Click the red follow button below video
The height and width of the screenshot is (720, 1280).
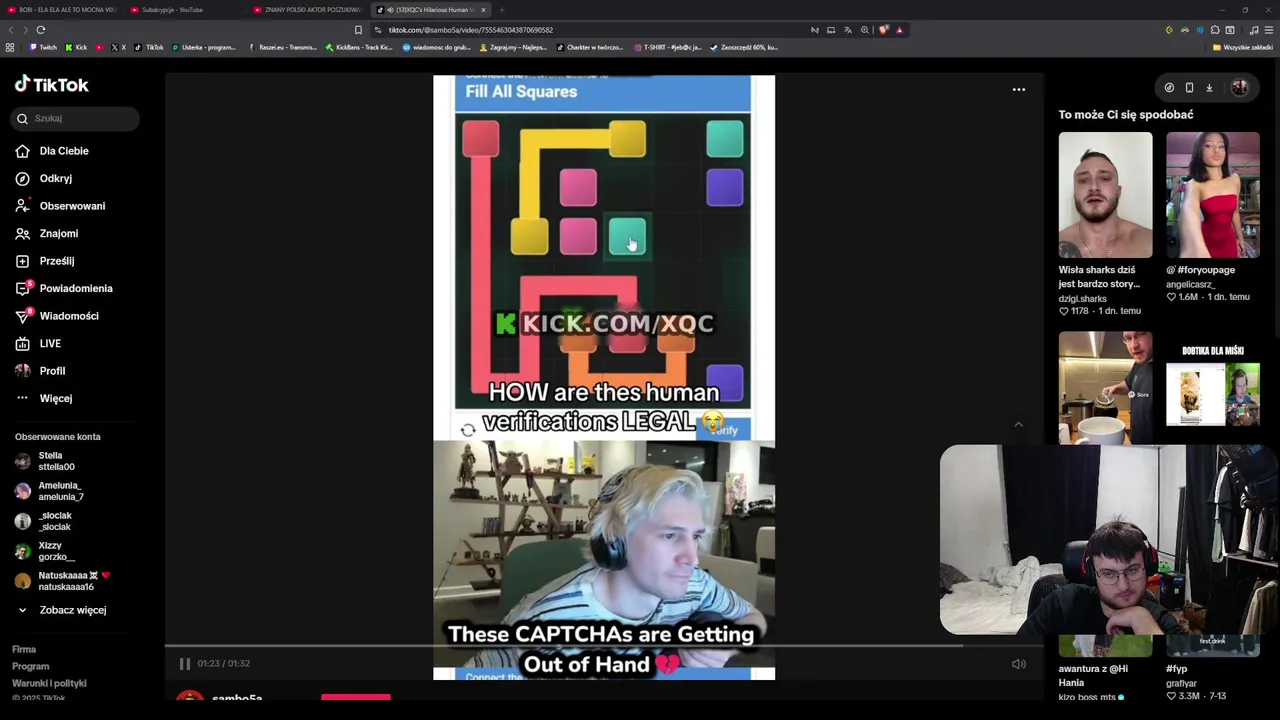click(356, 697)
